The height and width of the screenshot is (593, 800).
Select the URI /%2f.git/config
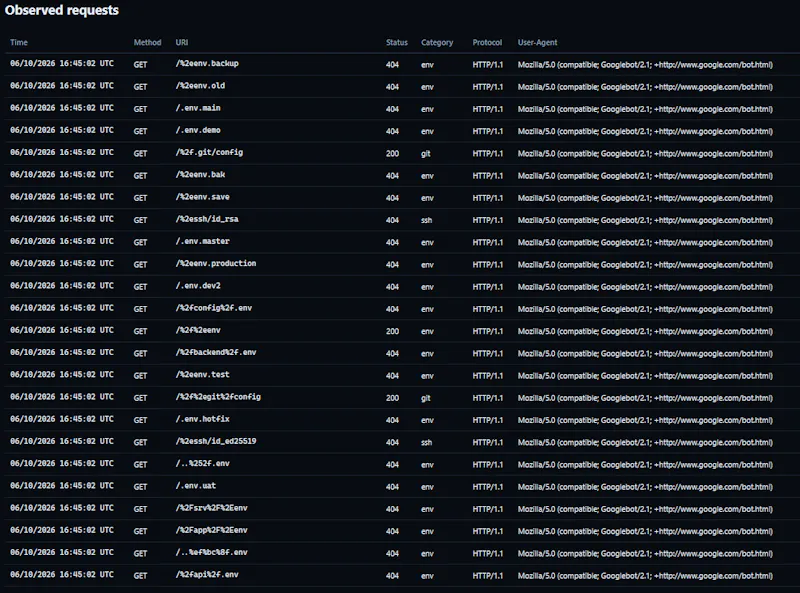coord(209,152)
